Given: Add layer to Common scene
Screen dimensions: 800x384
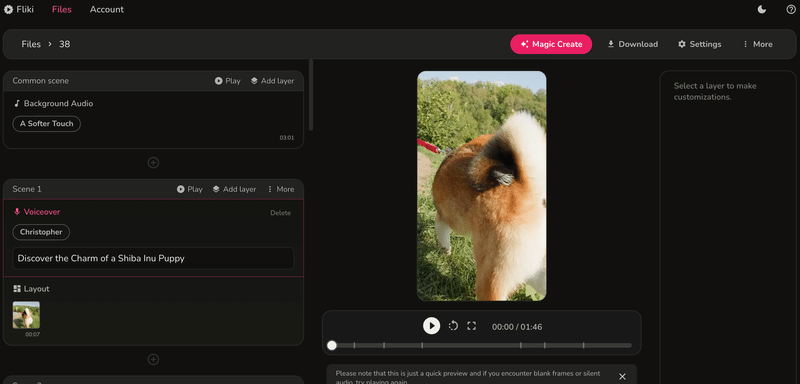Looking at the screenshot, I should coord(272,81).
